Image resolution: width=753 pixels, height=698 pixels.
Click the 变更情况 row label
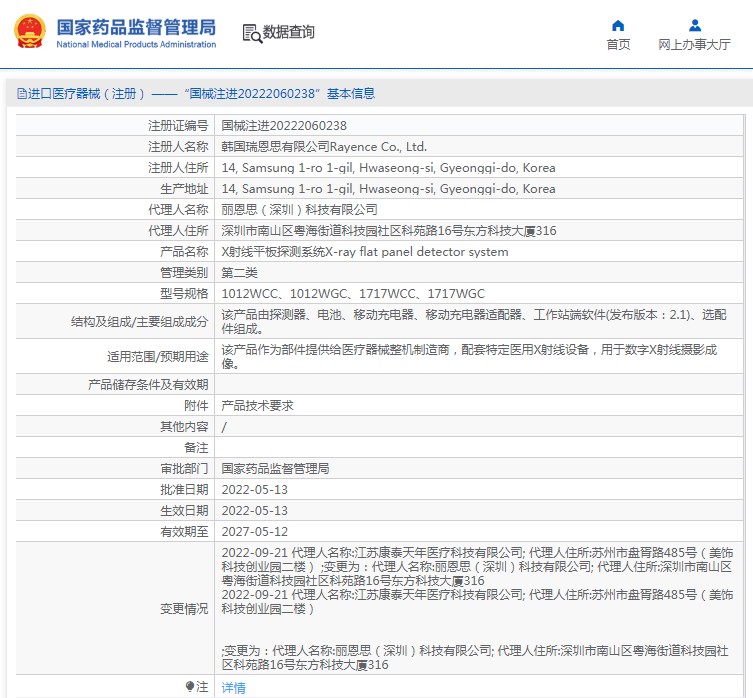tap(184, 609)
